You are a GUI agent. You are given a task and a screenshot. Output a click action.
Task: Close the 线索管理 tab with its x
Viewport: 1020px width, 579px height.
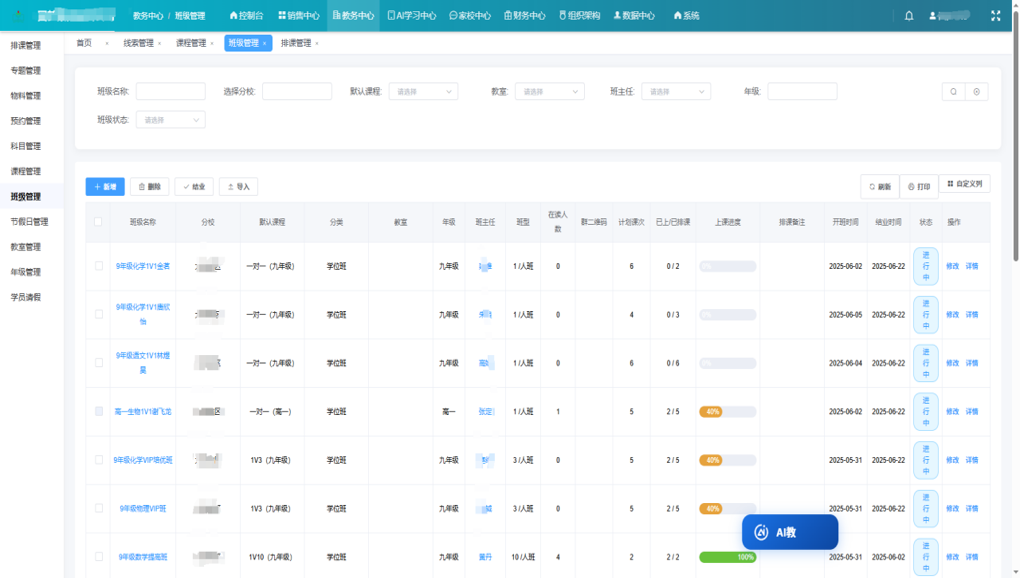point(159,44)
